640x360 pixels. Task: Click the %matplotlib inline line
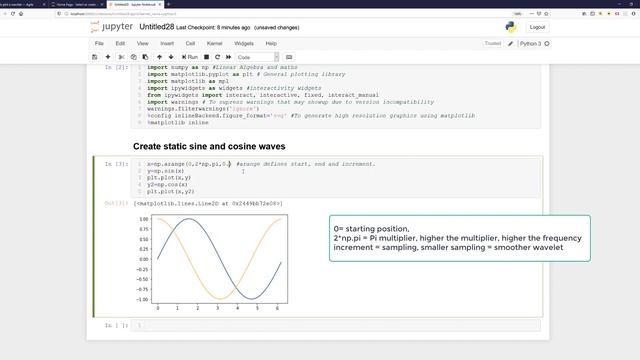coord(178,122)
